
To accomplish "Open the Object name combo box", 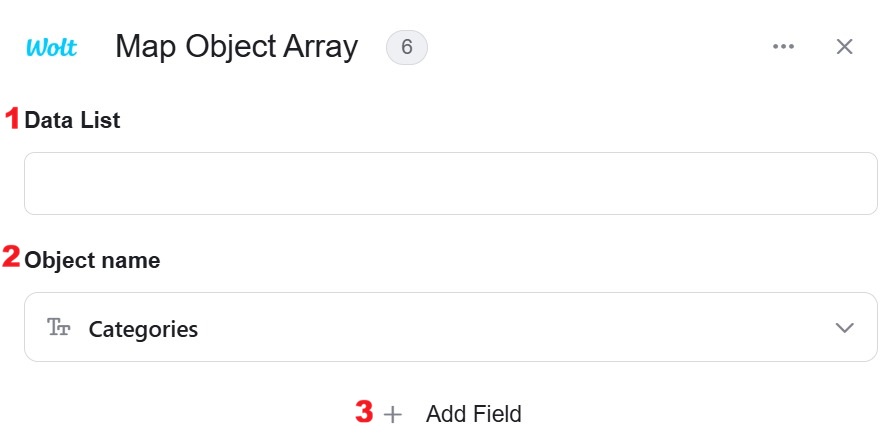I will (x=450, y=328).
